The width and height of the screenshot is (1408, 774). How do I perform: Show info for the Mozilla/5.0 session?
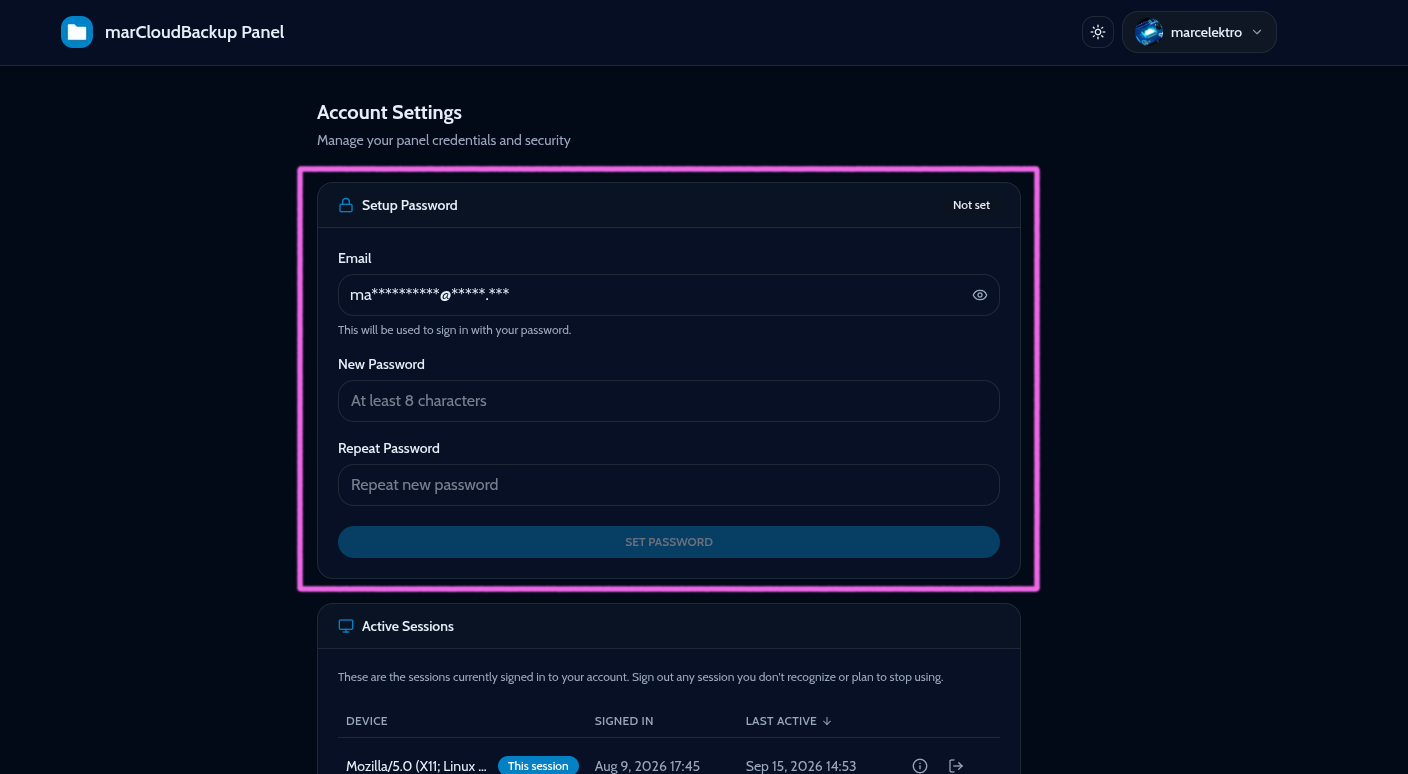[x=920, y=766]
